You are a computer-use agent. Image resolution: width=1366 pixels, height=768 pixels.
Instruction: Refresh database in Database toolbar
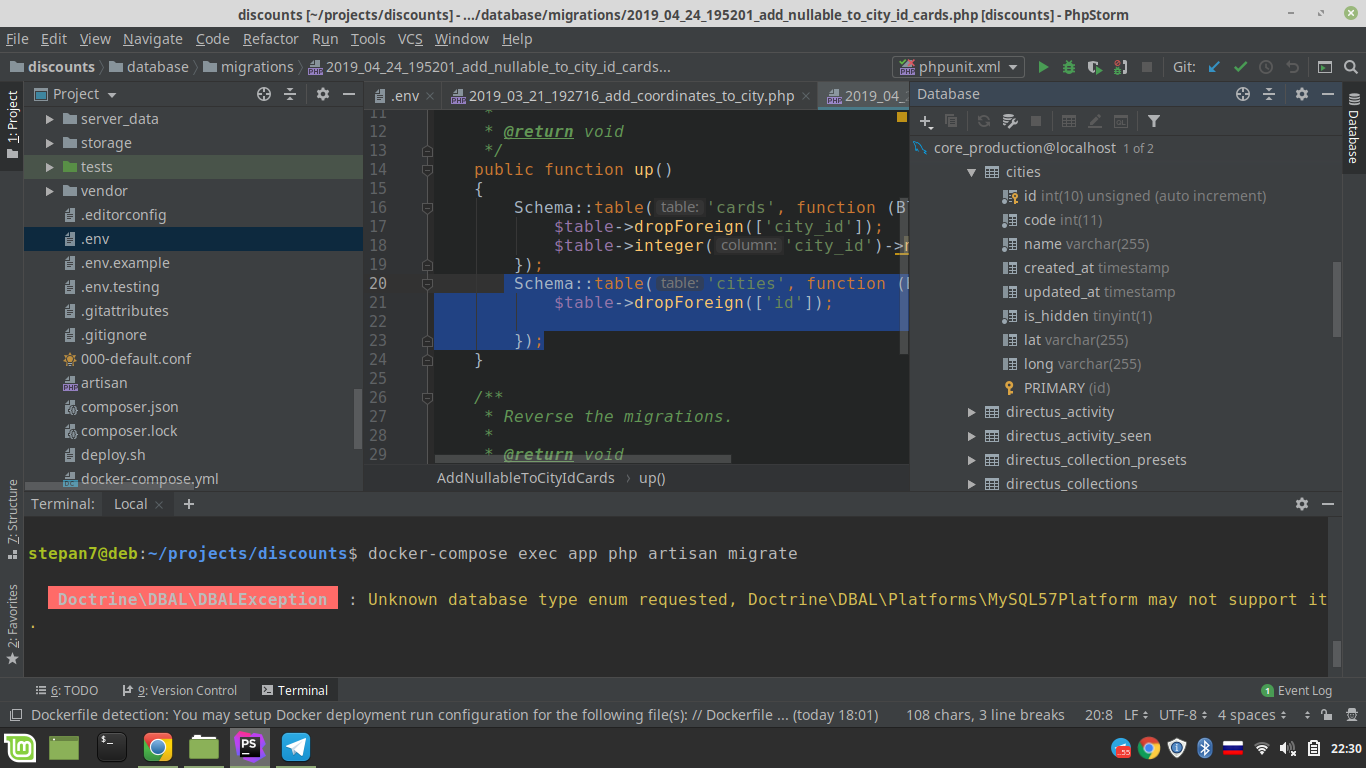pos(984,121)
